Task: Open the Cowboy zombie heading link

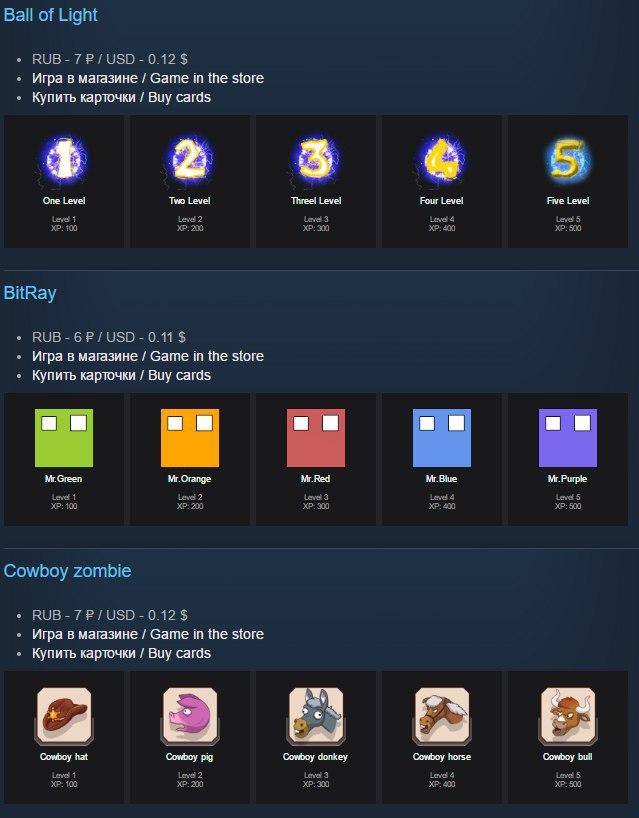Action: point(67,571)
